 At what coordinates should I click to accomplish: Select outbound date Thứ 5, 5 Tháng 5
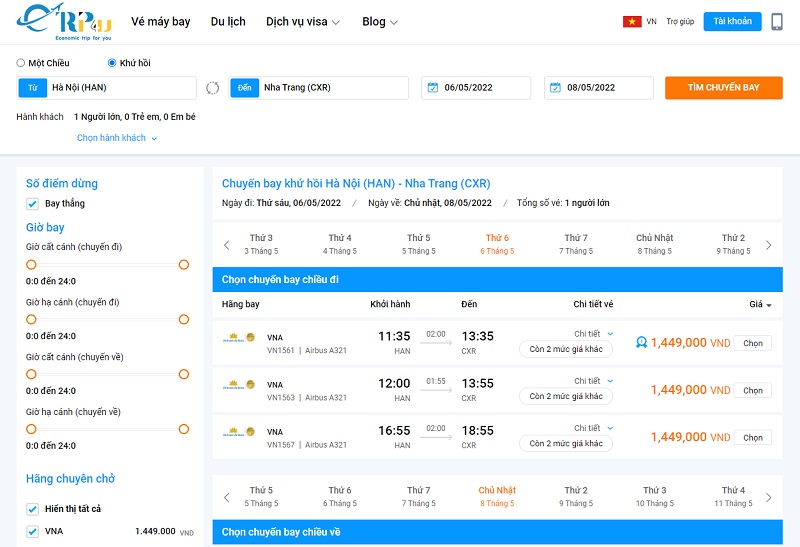(x=418, y=244)
